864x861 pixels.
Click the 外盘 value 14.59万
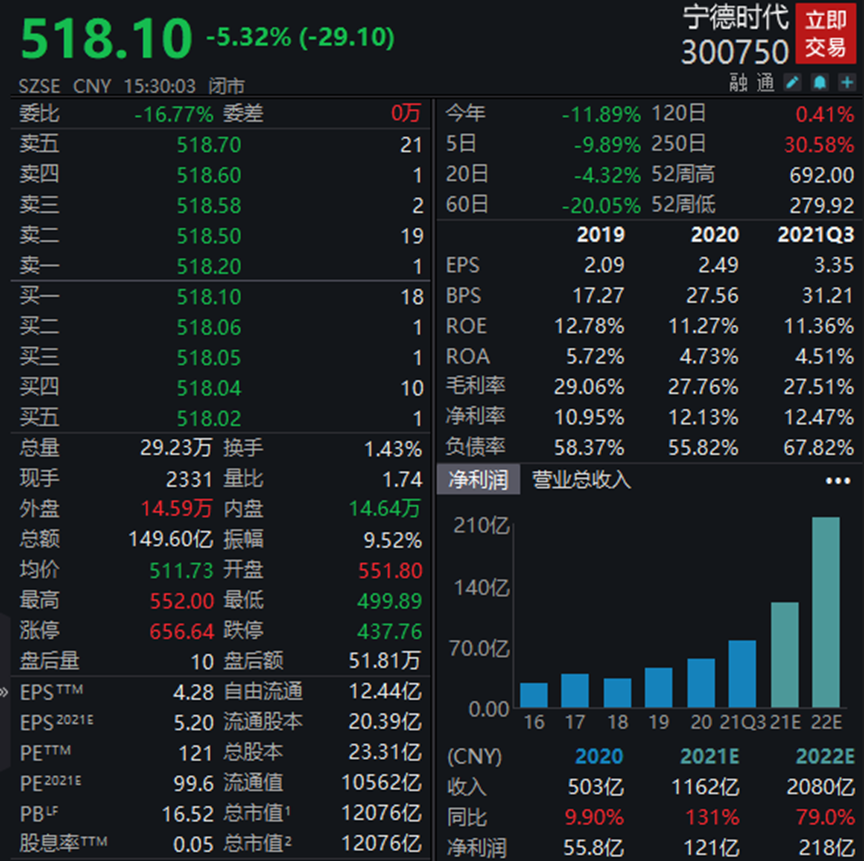coord(176,508)
